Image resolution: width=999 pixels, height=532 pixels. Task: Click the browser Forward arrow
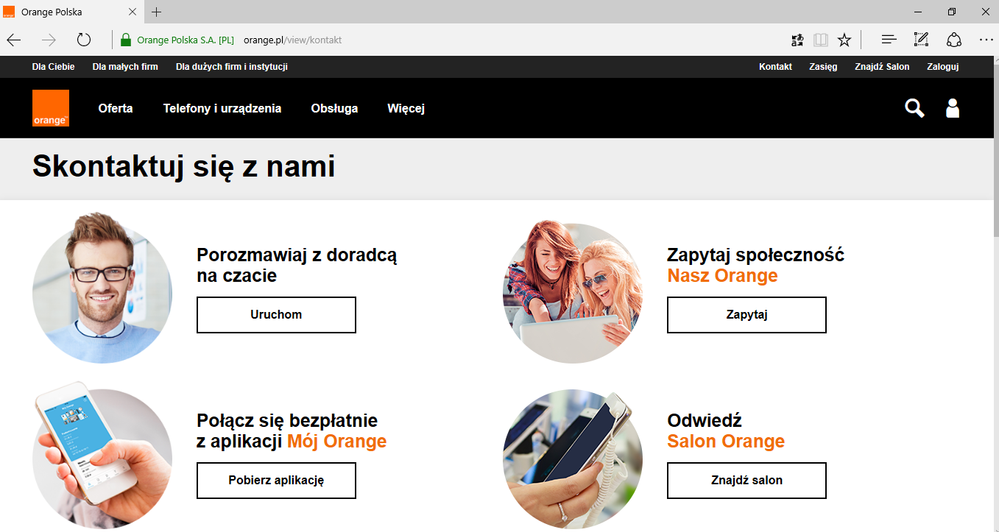pos(48,40)
